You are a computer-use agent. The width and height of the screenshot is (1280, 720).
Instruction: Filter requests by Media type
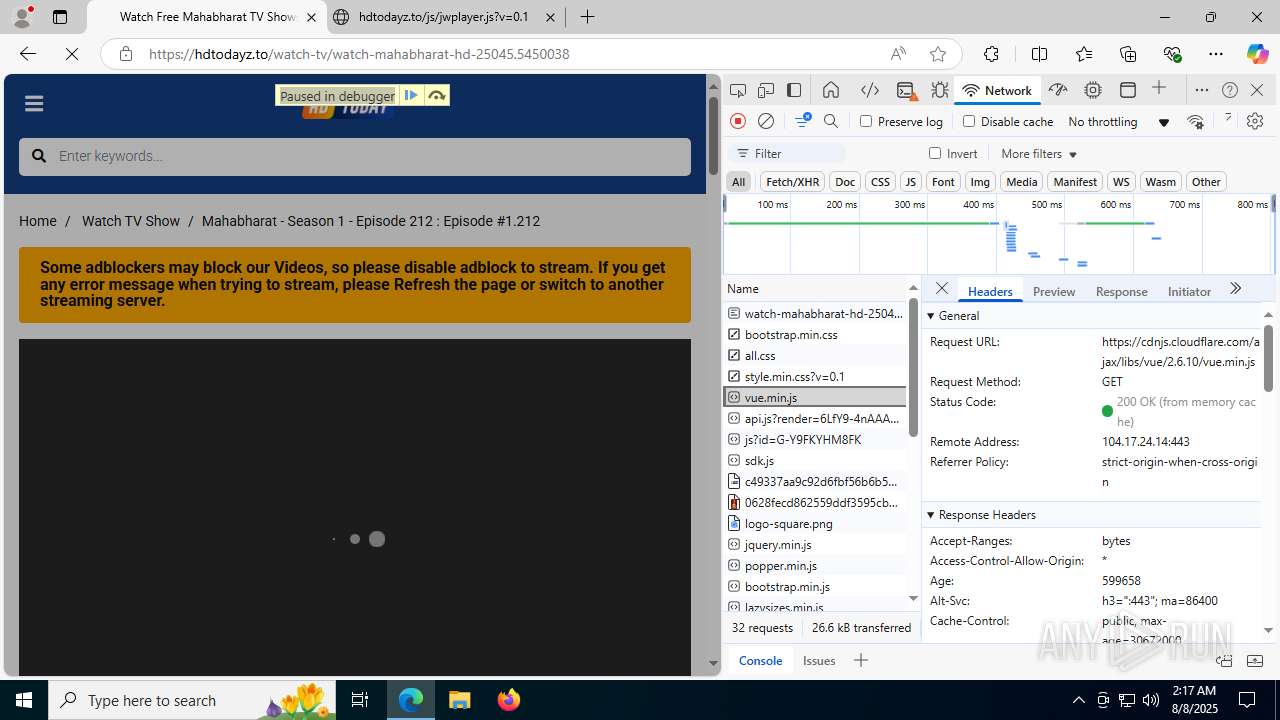coord(1021,181)
